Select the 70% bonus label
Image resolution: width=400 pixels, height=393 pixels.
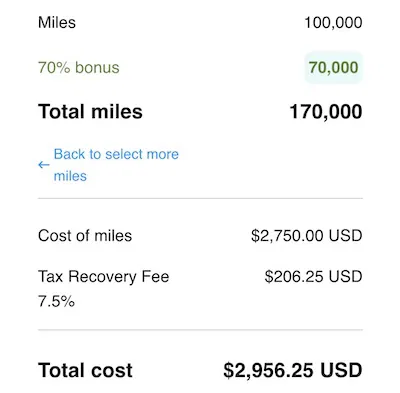coord(79,67)
